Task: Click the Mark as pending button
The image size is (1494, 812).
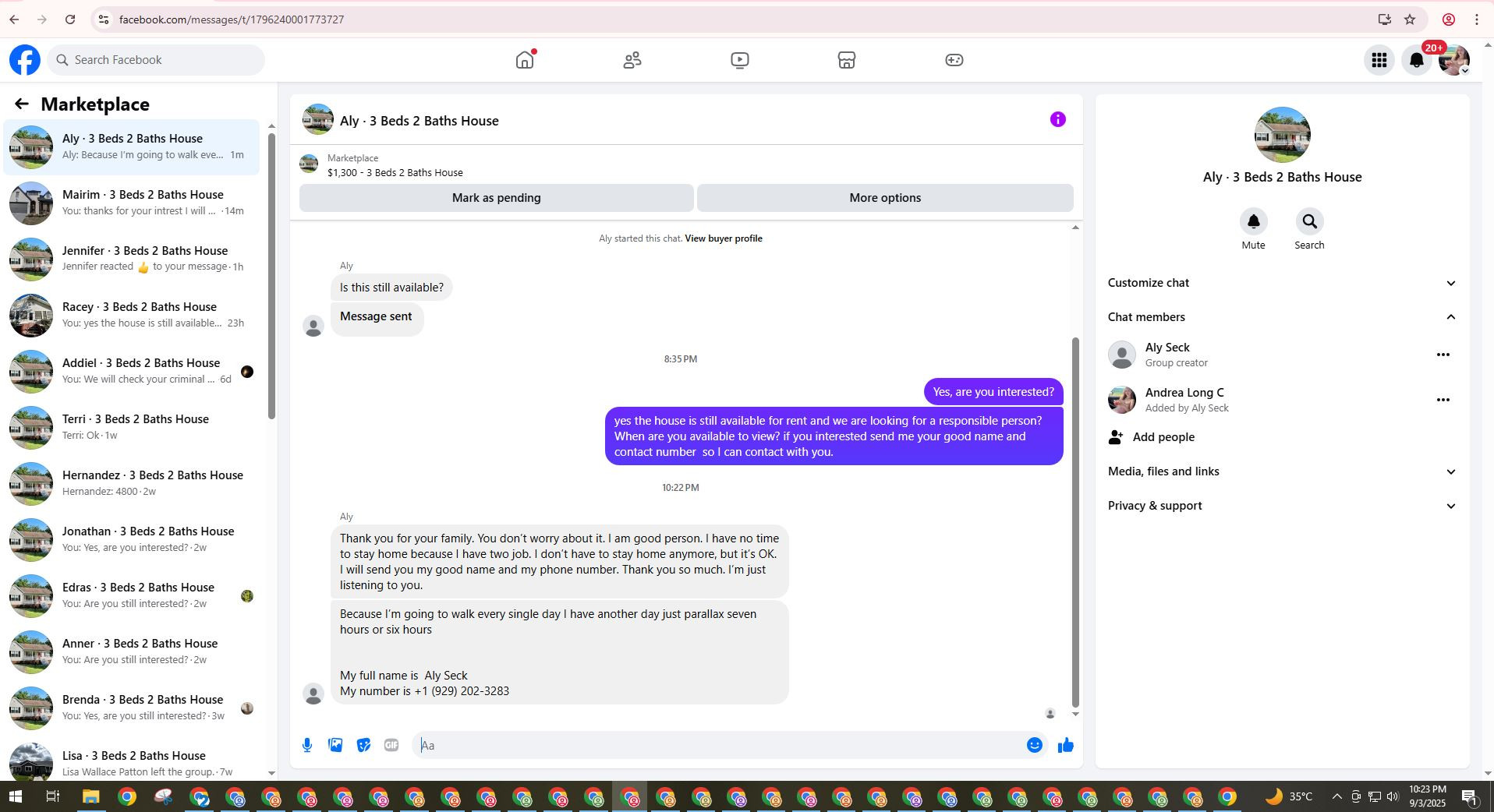Action: click(496, 198)
